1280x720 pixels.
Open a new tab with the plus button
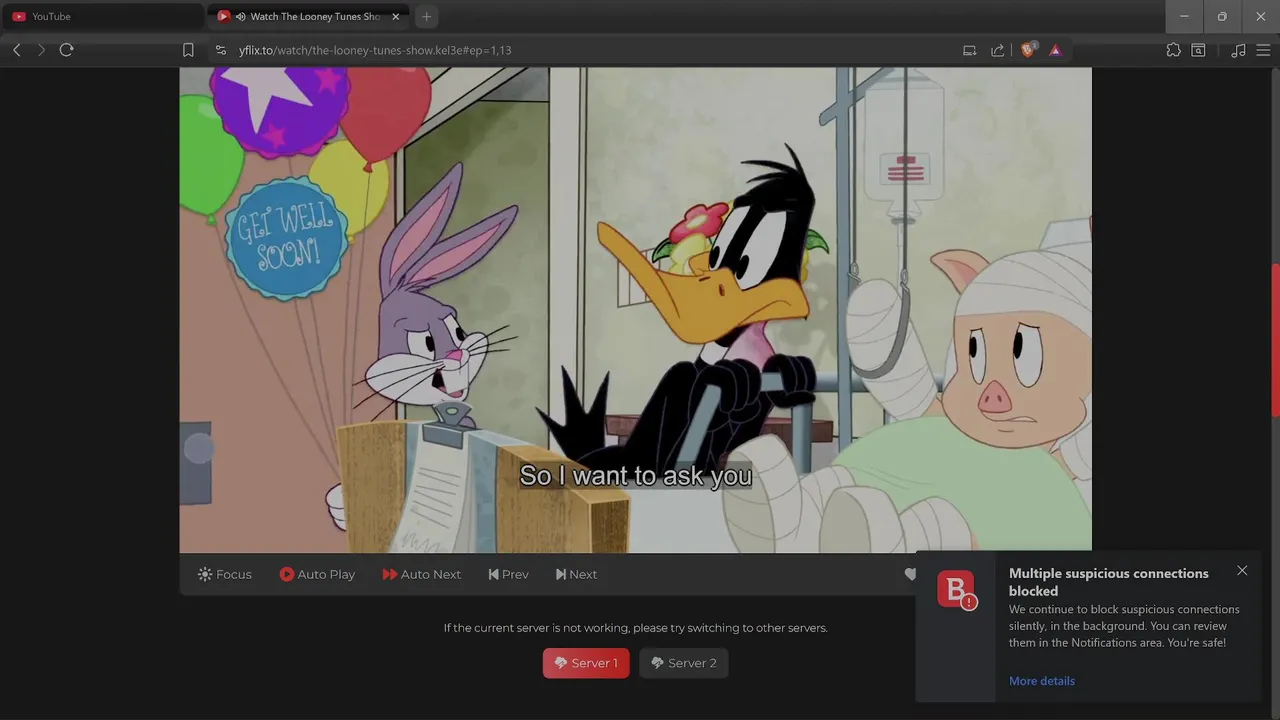426,17
